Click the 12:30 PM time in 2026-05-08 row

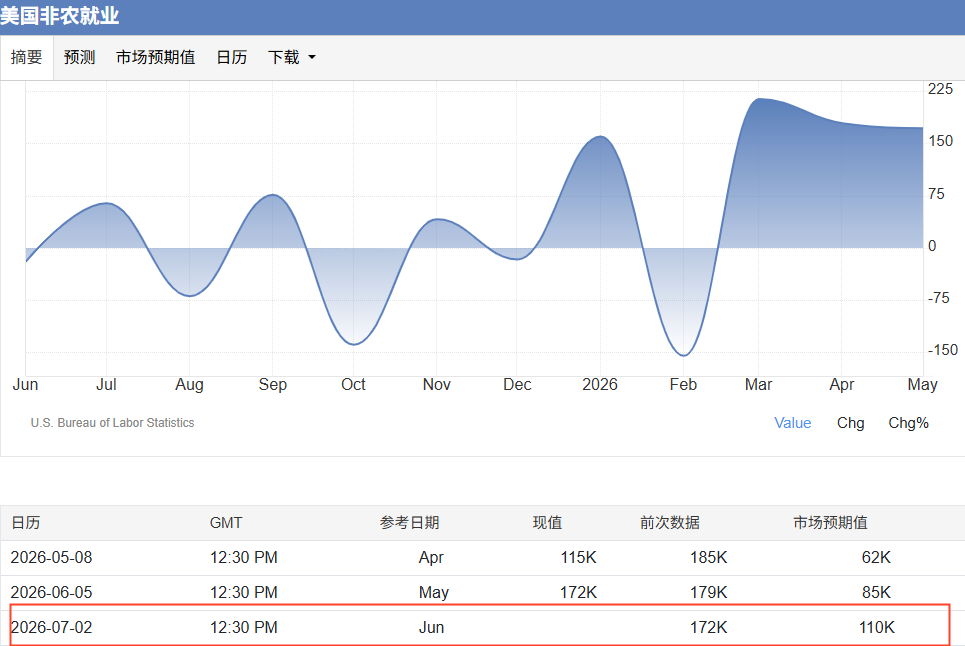pyautogui.click(x=244, y=557)
